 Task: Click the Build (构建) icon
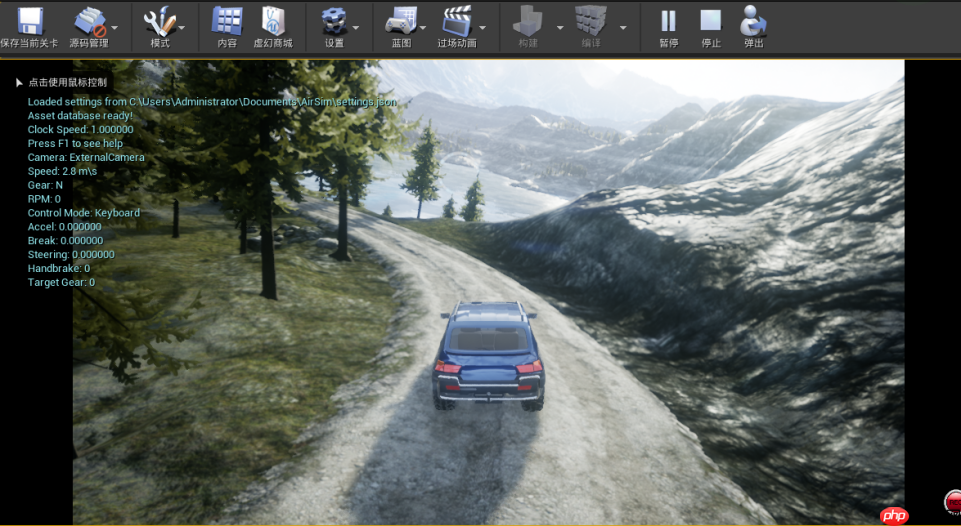tap(528, 22)
